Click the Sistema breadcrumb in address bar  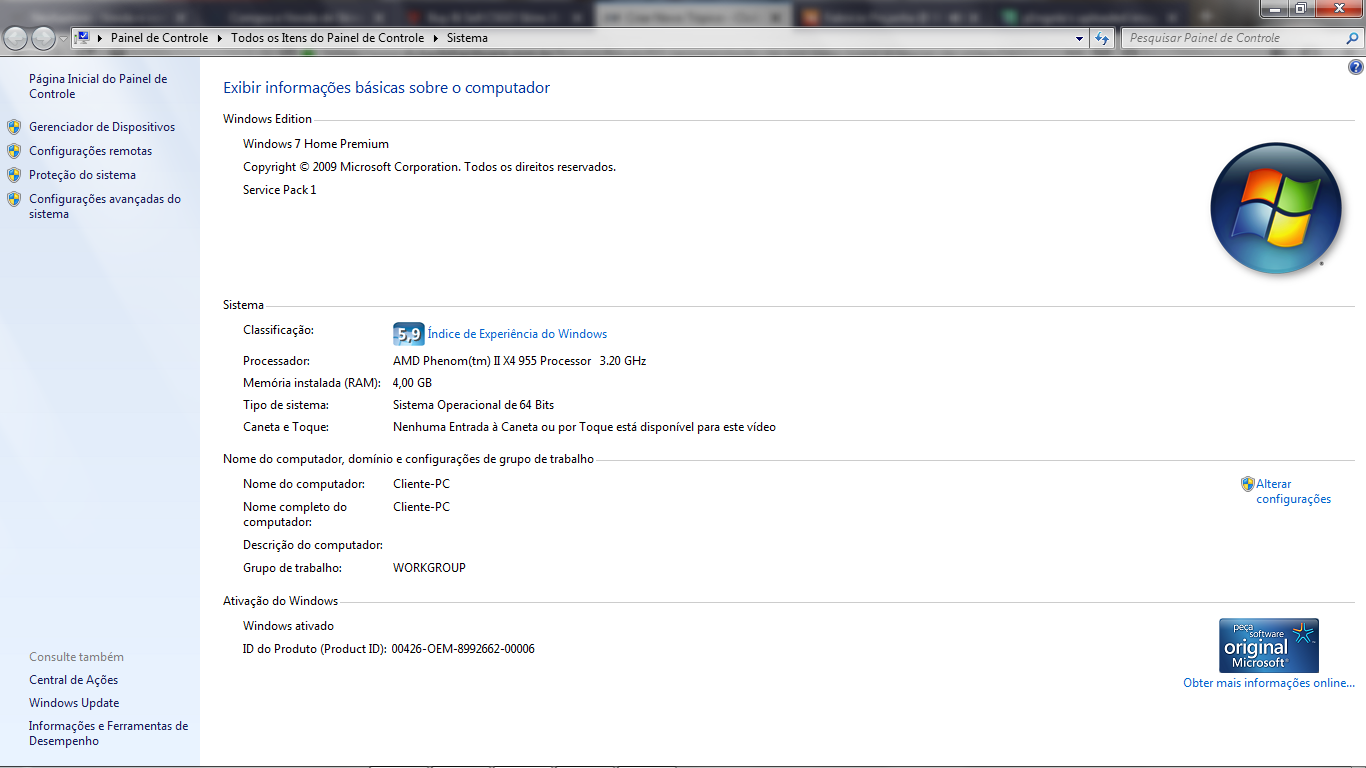pos(467,38)
